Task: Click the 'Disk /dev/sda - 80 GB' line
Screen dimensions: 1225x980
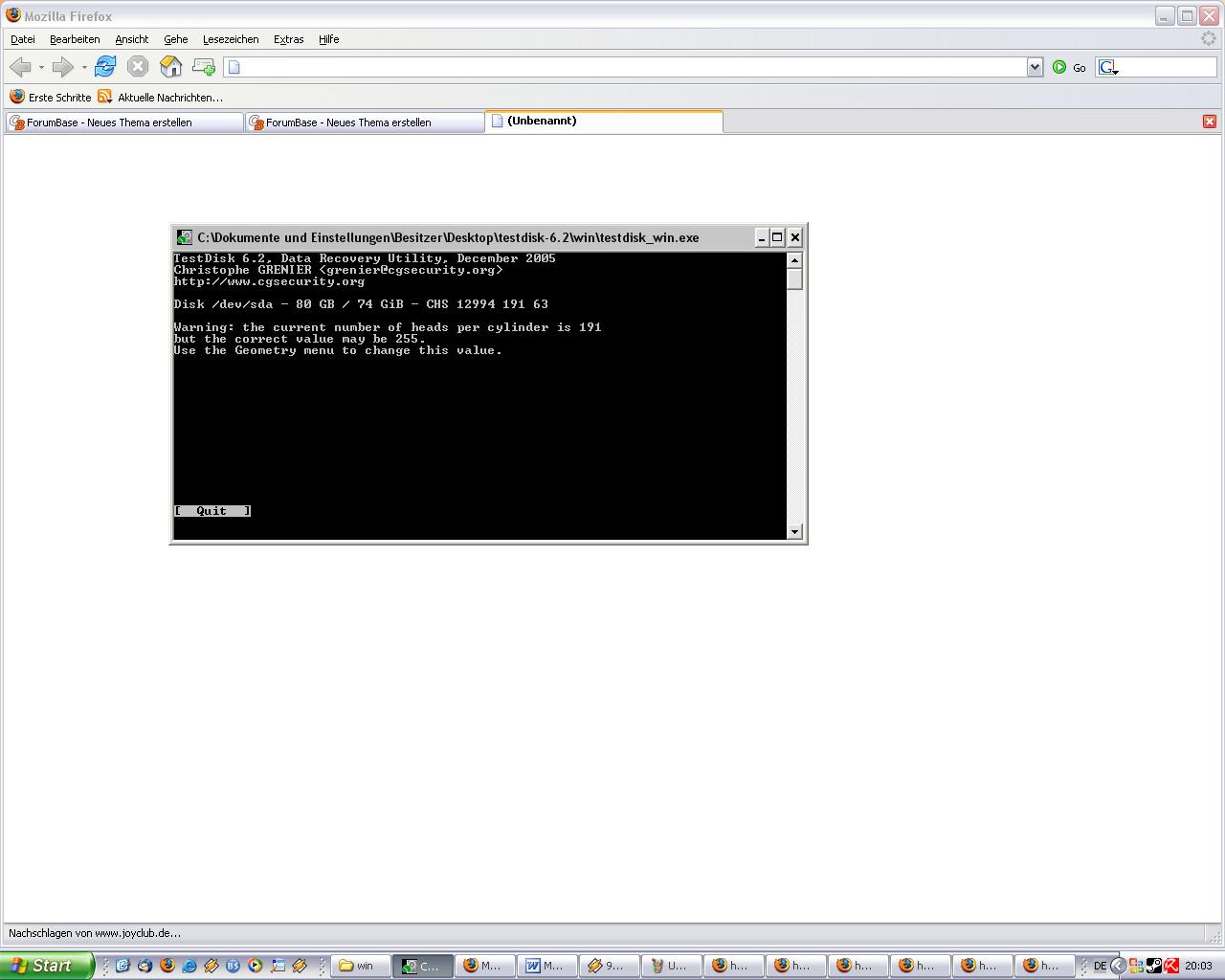Action: [x=361, y=304]
